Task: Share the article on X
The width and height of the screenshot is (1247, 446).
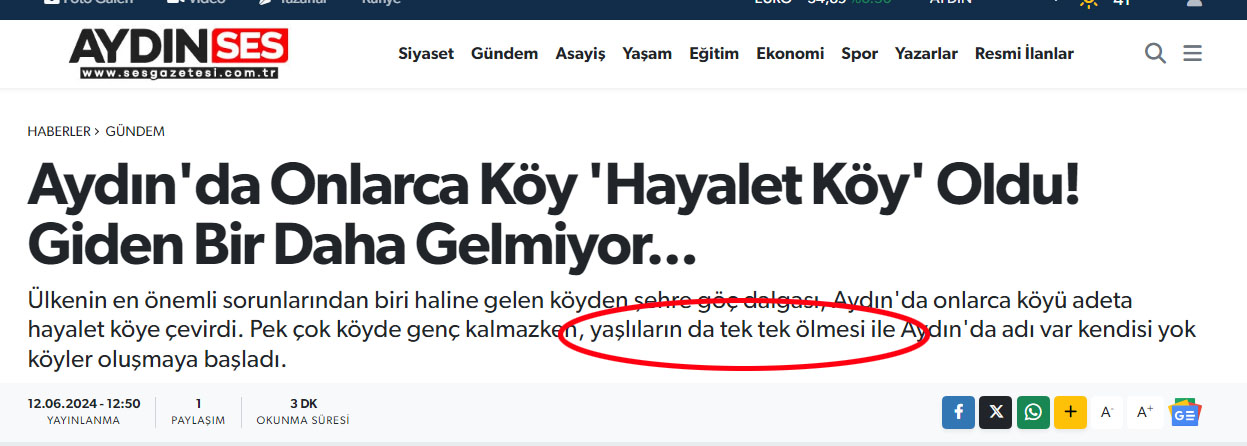Action: (995, 412)
